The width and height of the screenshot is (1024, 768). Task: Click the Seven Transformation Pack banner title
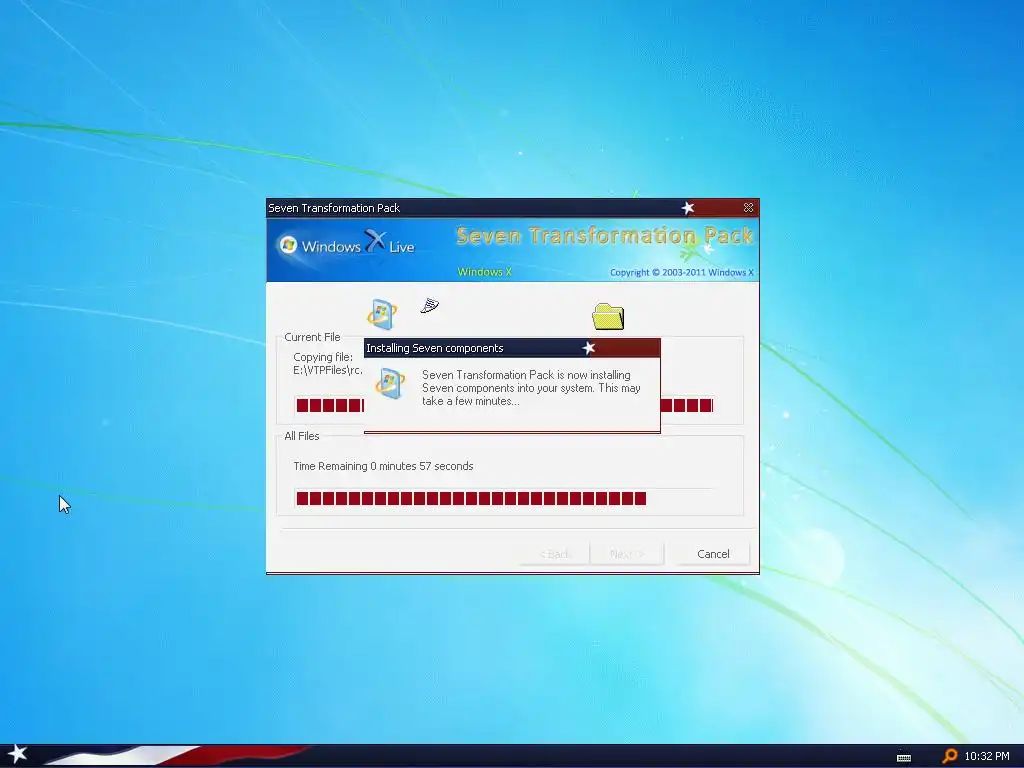pyautogui.click(x=604, y=235)
